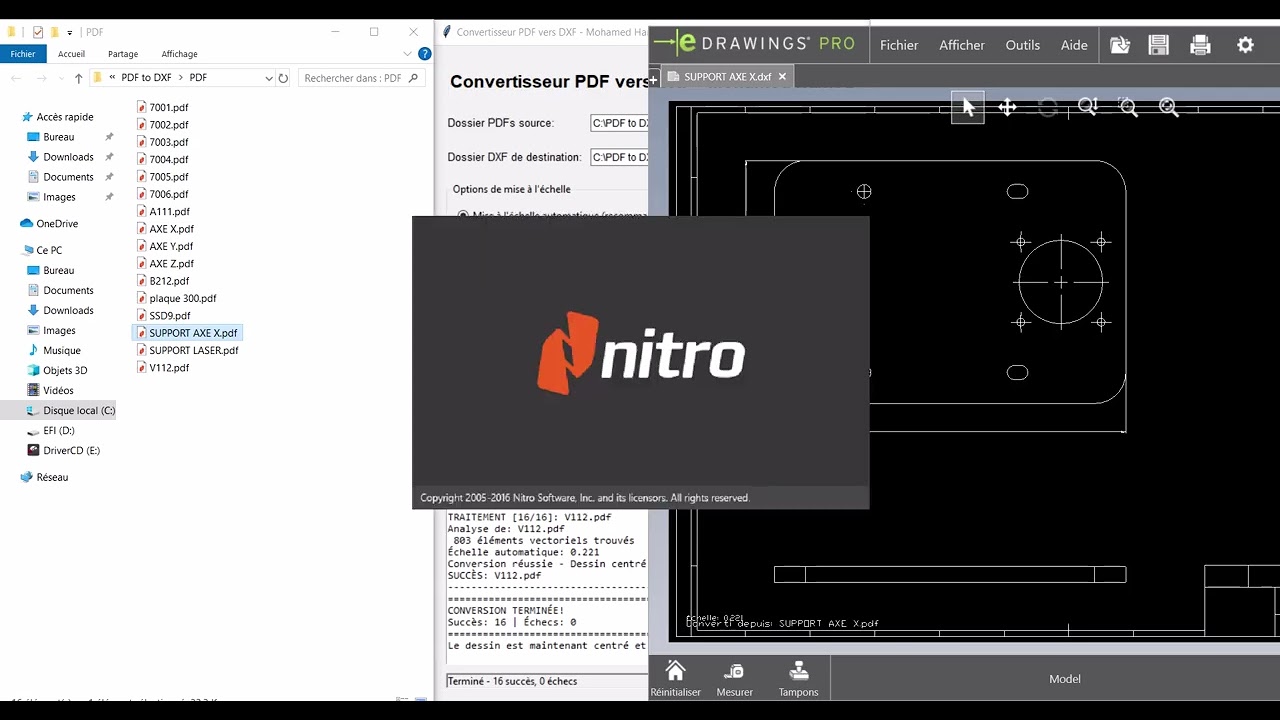Select file V112.pdf
The image size is (1280, 720).
(x=162, y=367)
